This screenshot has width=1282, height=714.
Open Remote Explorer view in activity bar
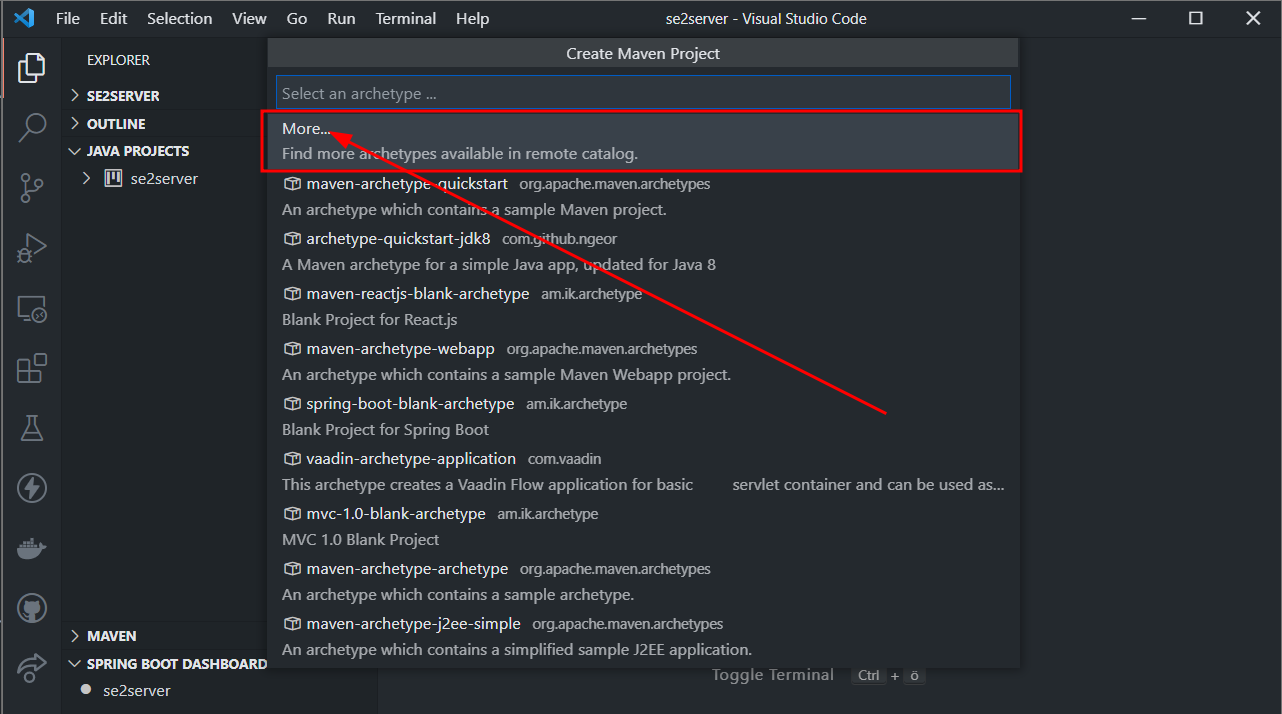[x=32, y=309]
